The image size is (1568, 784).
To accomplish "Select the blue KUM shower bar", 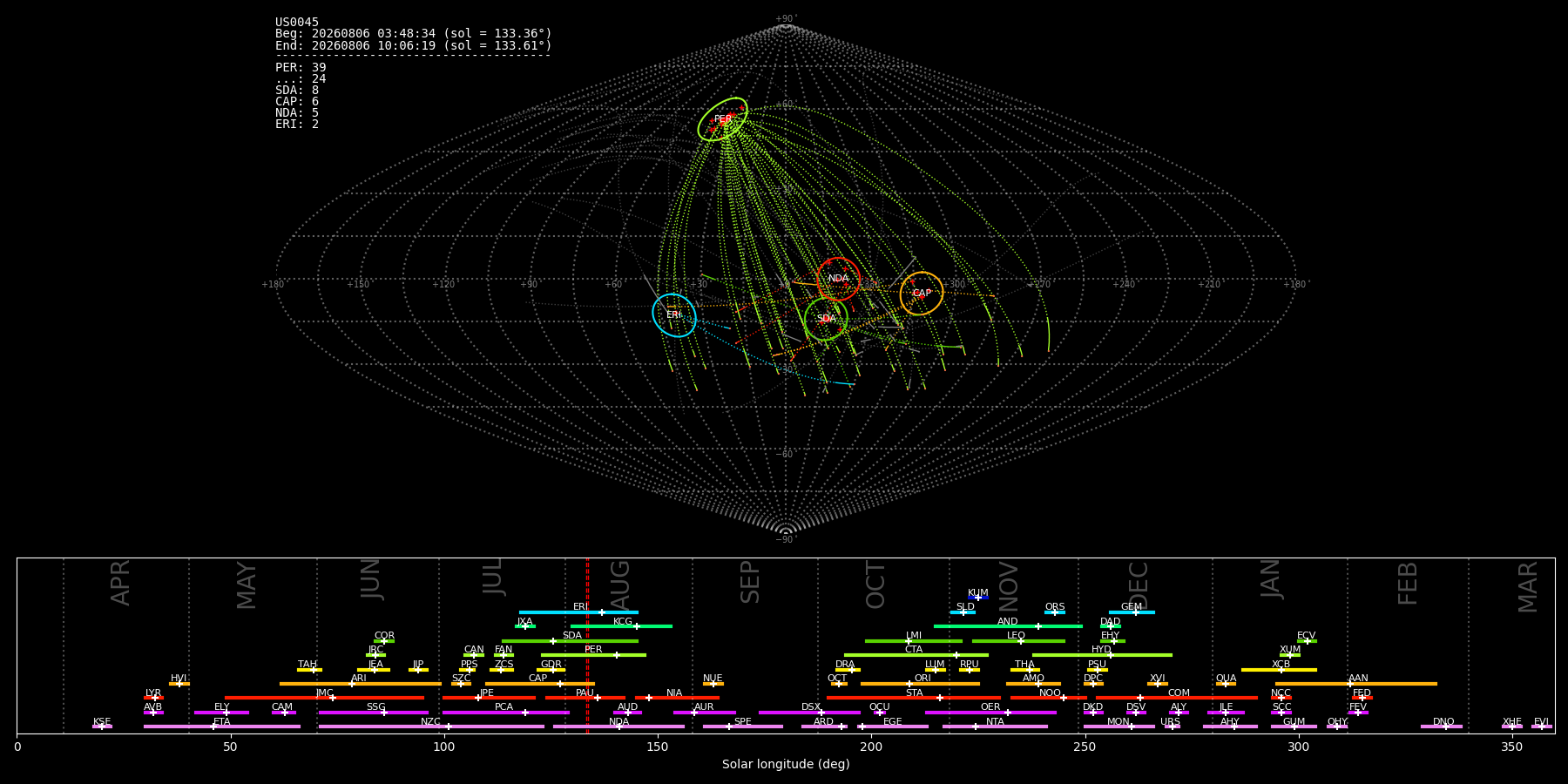I will click(x=978, y=598).
